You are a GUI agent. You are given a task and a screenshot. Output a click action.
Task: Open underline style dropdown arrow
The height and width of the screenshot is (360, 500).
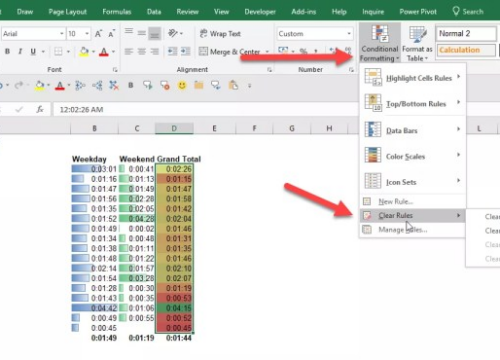[43, 52]
